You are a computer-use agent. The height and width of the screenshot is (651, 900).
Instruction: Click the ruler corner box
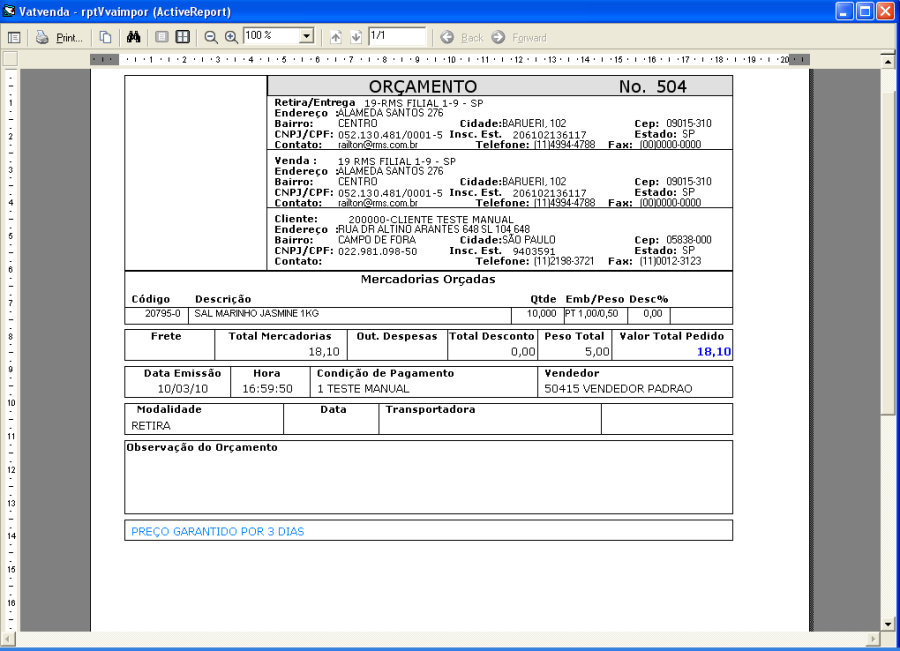click(x=10, y=59)
